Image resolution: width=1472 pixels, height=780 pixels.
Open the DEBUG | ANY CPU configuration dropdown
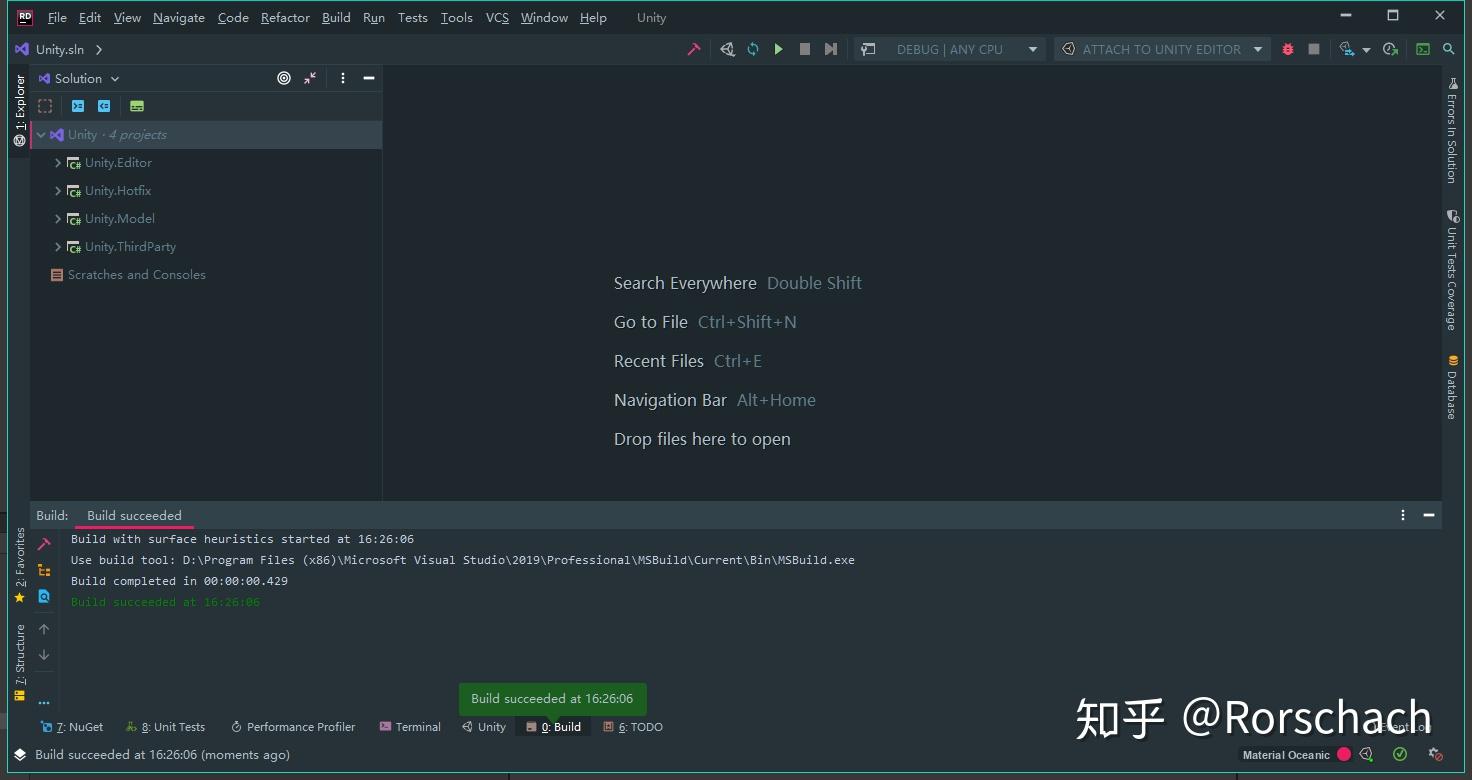click(x=950, y=49)
